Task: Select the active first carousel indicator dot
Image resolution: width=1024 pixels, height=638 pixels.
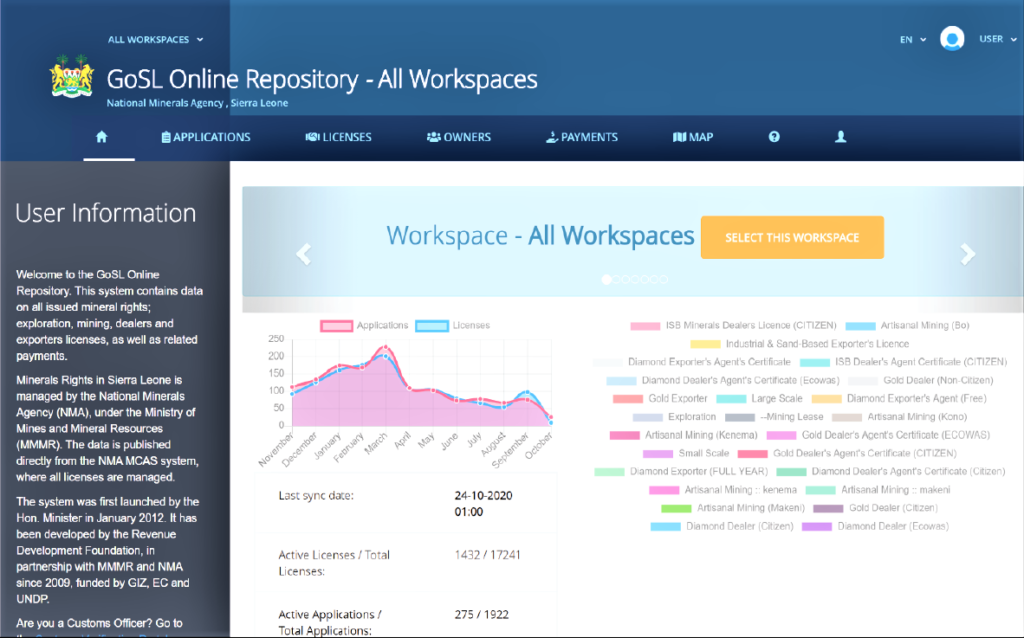Action: [x=607, y=279]
